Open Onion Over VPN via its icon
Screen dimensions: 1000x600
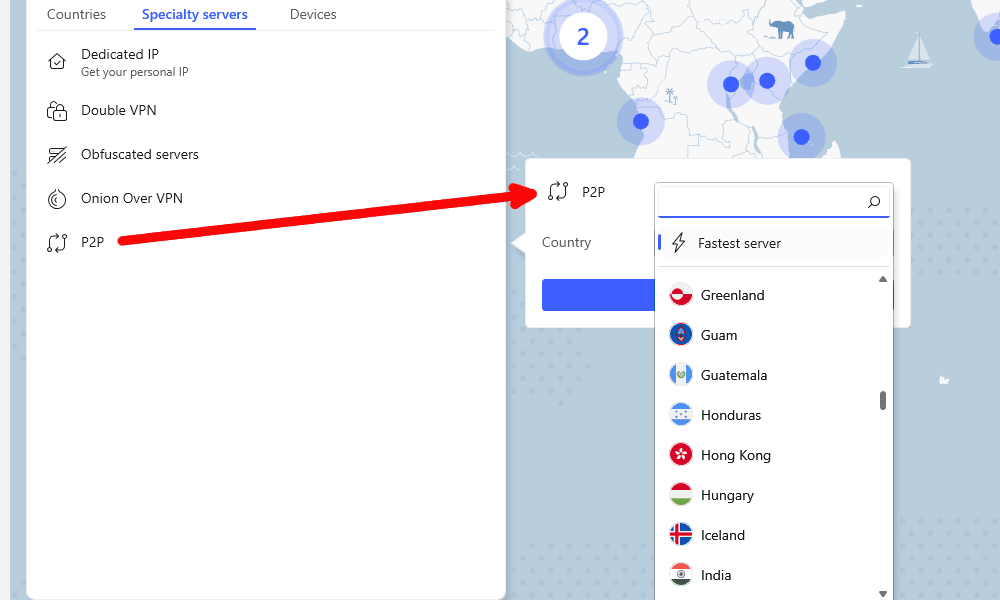pos(57,199)
